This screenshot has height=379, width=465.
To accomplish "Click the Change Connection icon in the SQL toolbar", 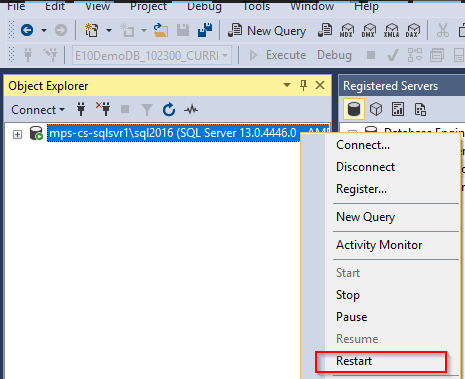I will pos(50,55).
